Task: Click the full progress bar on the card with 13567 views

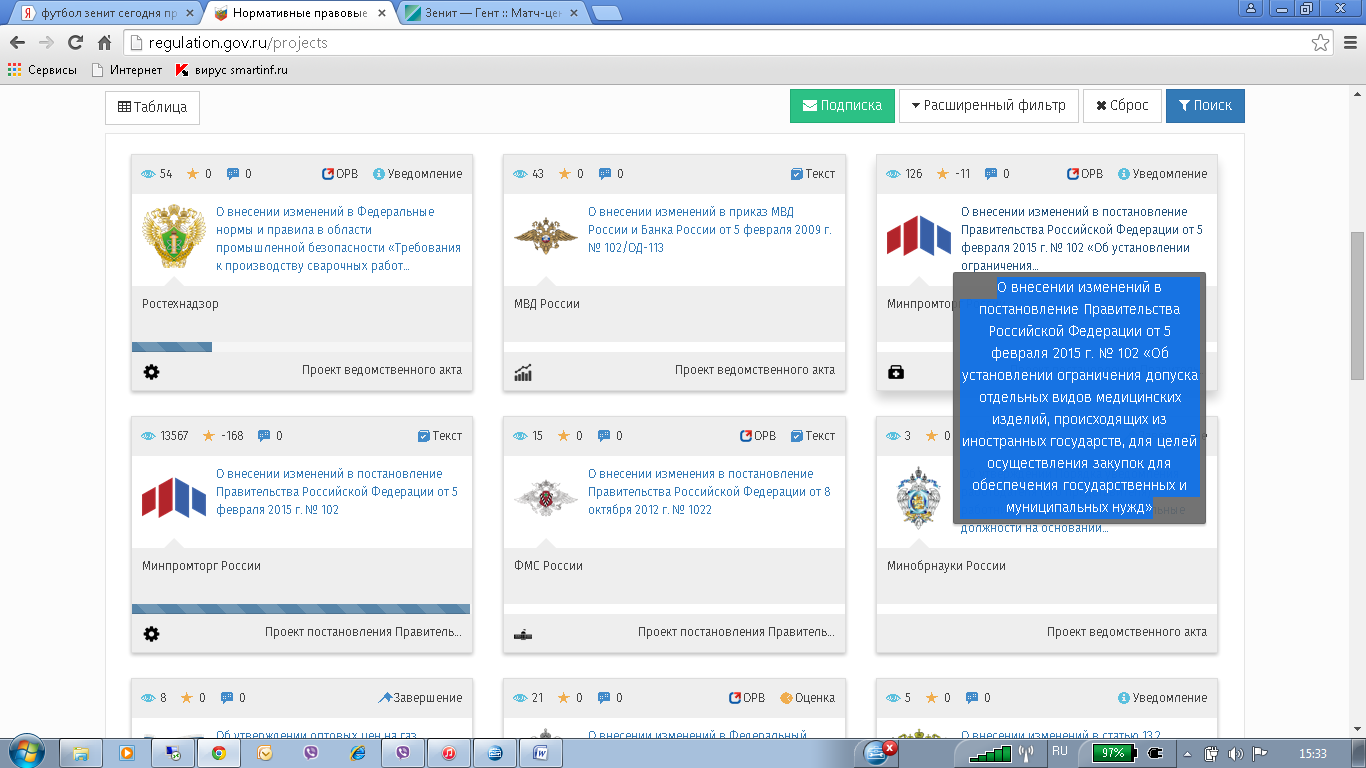Action: click(x=301, y=609)
